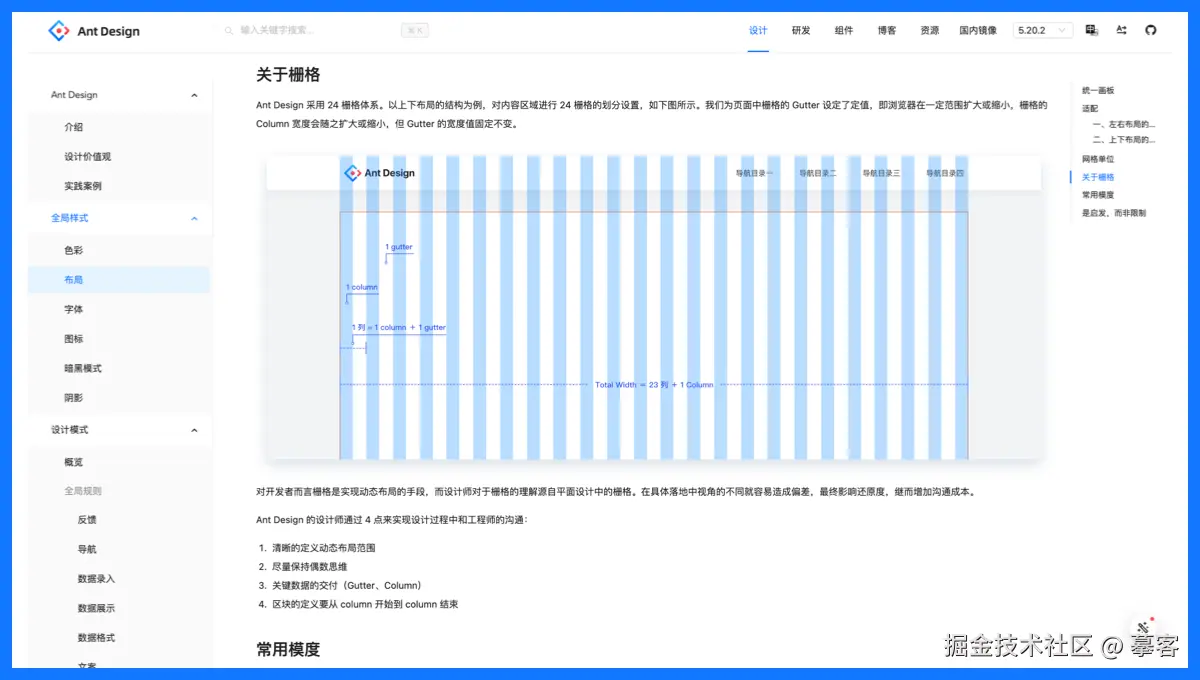Image resolution: width=1200 pixels, height=680 pixels.
Task: Open the 5.20.2 version dropdown
Action: tap(1042, 31)
